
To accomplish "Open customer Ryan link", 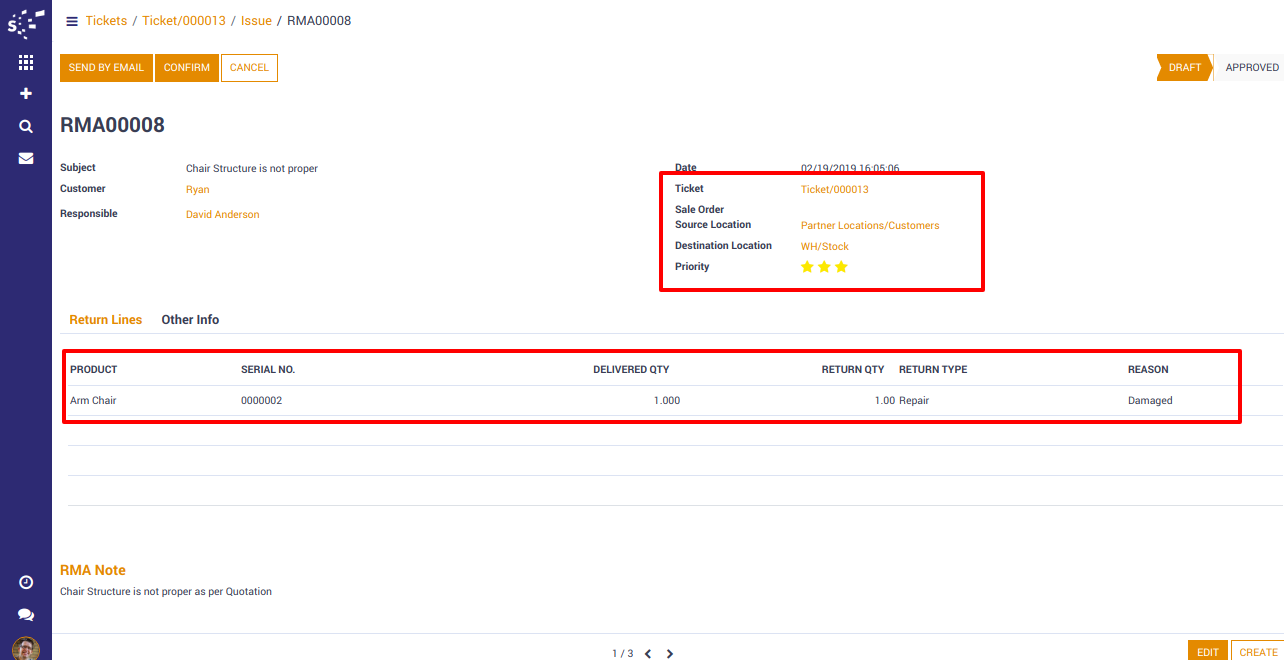I will pyautogui.click(x=198, y=190).
